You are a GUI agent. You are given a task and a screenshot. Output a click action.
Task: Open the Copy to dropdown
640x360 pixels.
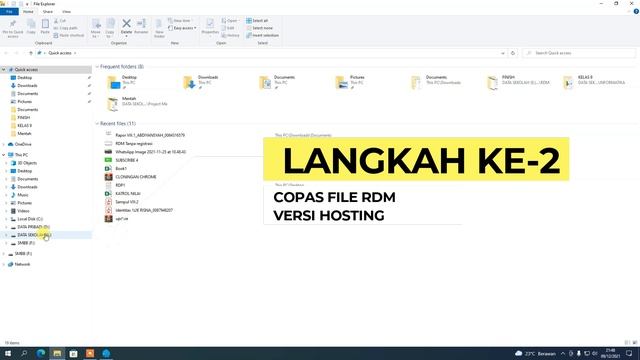click(110, 29)
